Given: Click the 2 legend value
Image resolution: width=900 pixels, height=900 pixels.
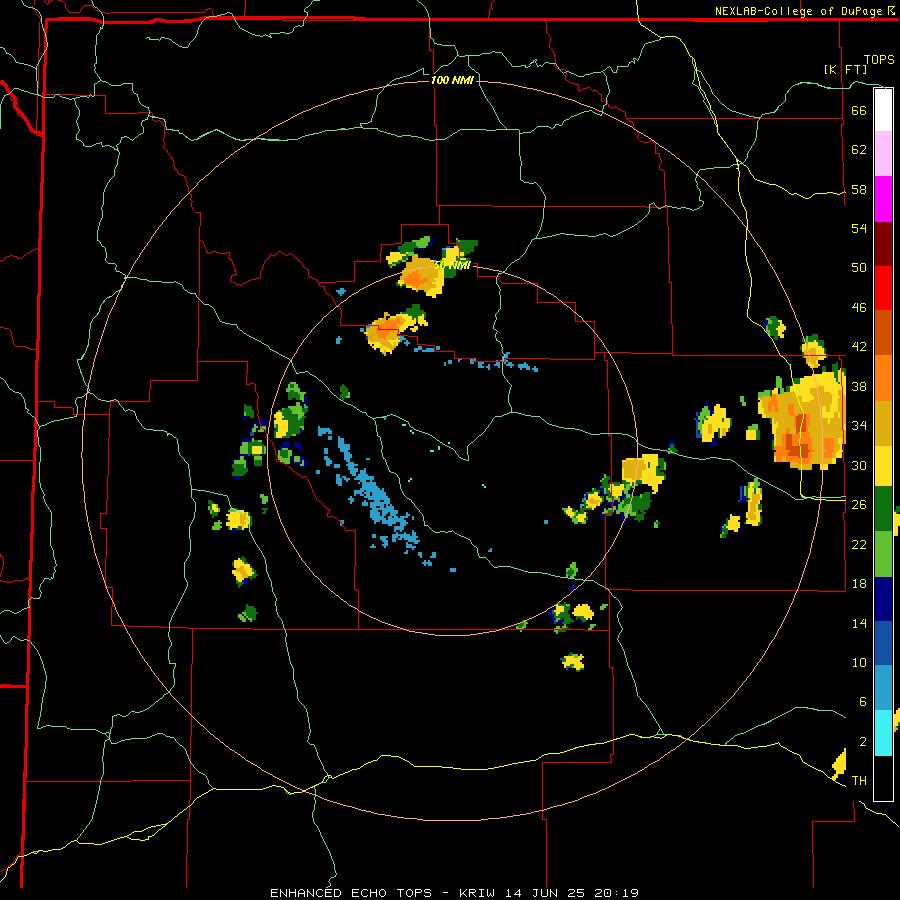Looking at the screenshot, I should click(x=863, y=742).
